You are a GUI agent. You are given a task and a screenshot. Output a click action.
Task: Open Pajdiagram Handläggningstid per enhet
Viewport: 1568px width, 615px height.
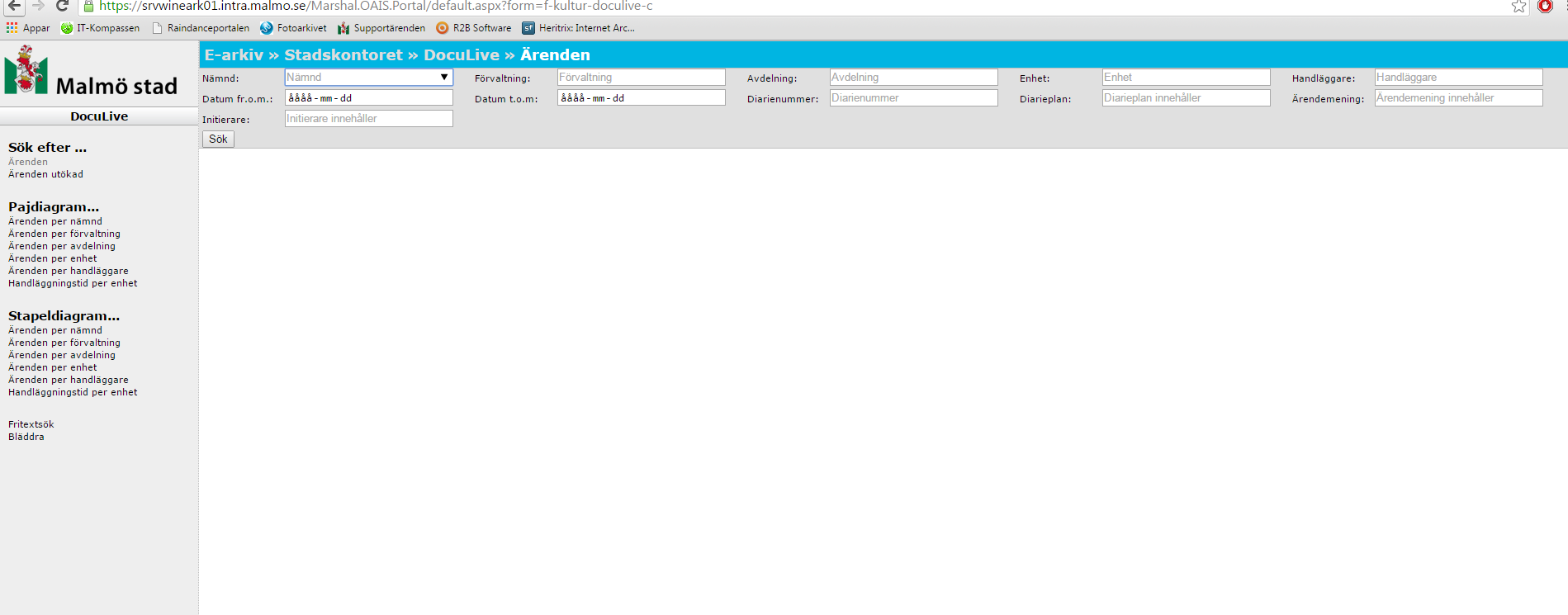73,283
